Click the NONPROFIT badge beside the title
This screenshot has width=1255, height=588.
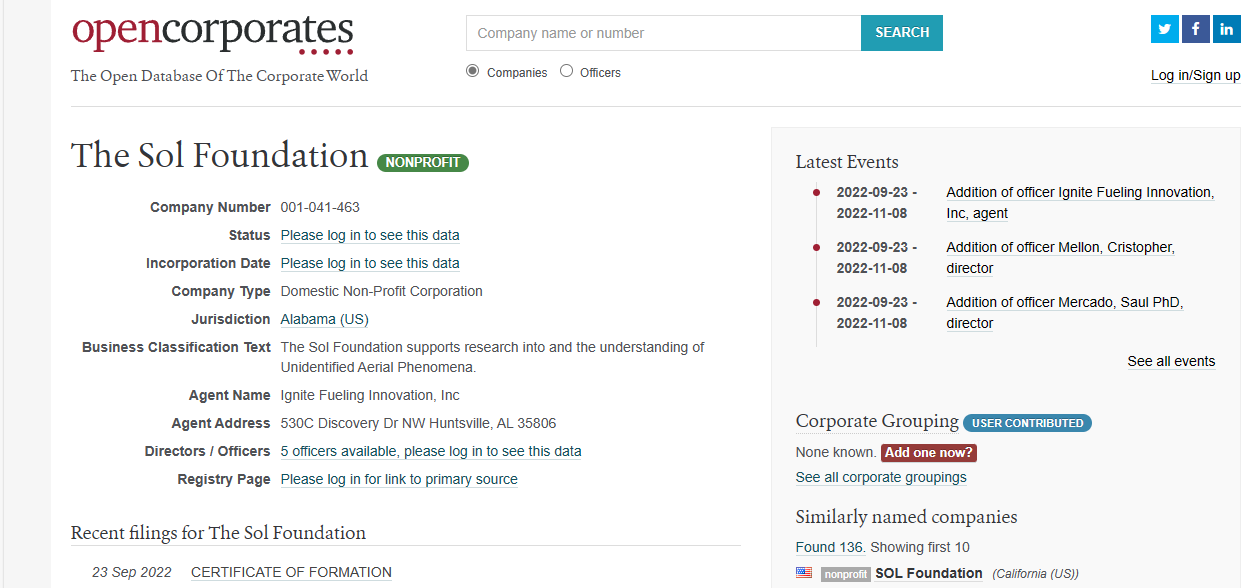tap(423, 162)
